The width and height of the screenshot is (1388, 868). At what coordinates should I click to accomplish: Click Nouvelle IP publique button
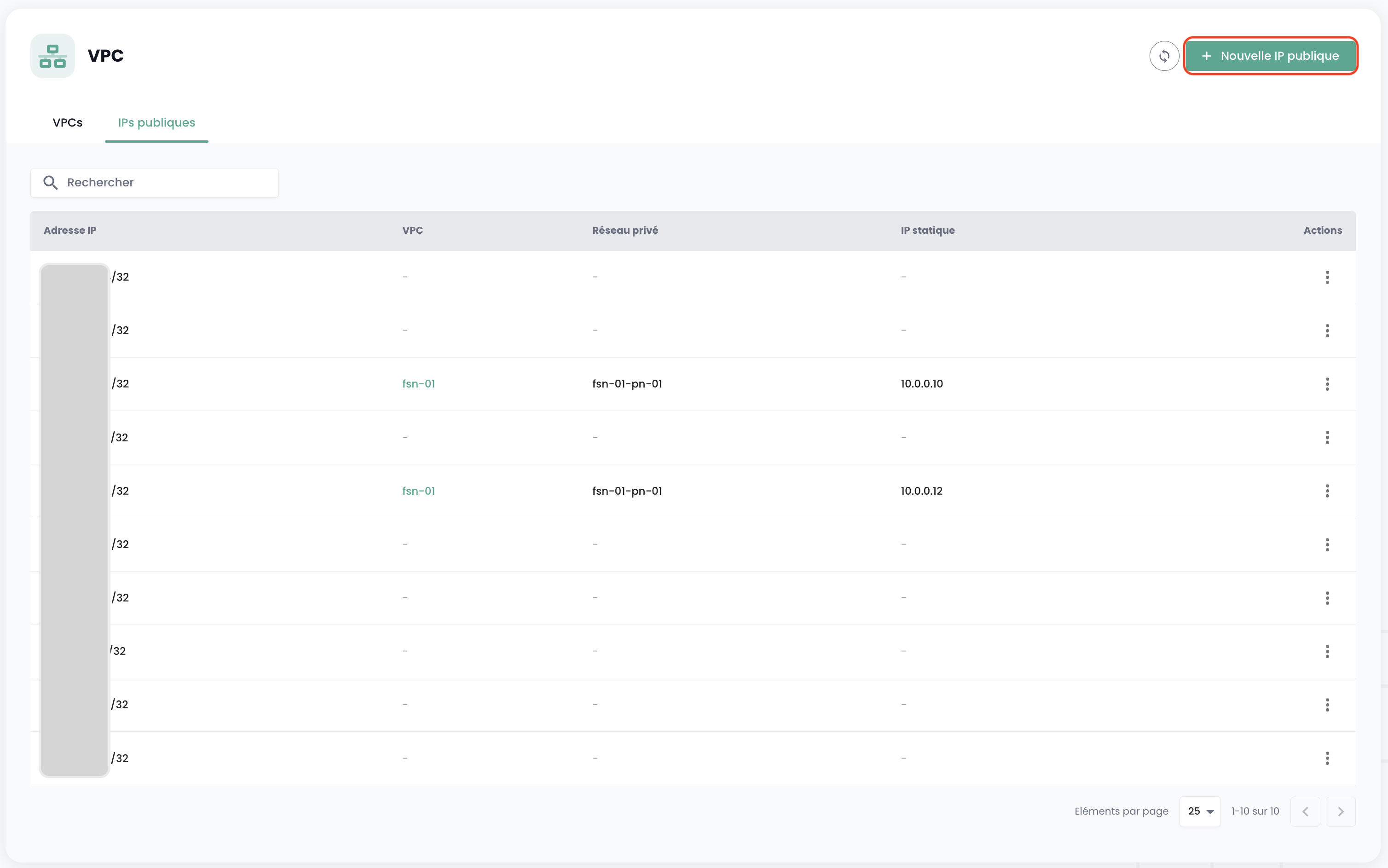(1270, 56)
